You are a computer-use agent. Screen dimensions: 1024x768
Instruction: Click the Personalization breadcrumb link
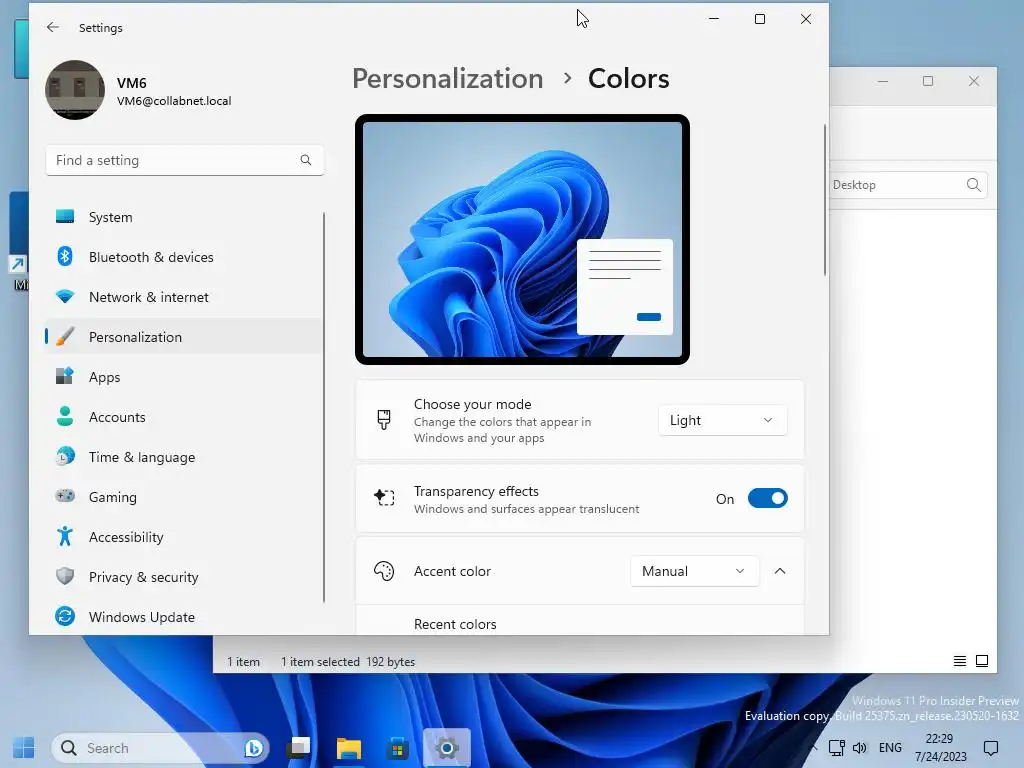coord(447,78)
